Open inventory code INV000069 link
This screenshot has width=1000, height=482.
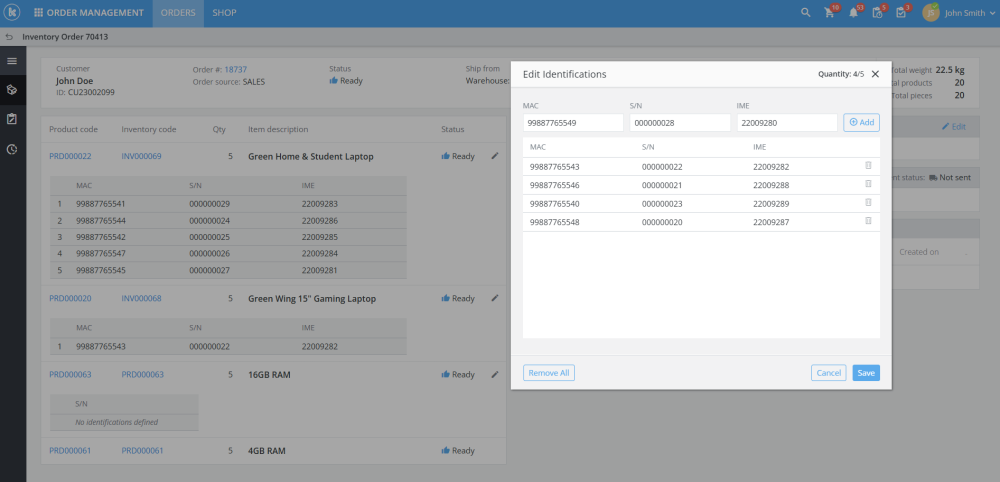(142, 156)
